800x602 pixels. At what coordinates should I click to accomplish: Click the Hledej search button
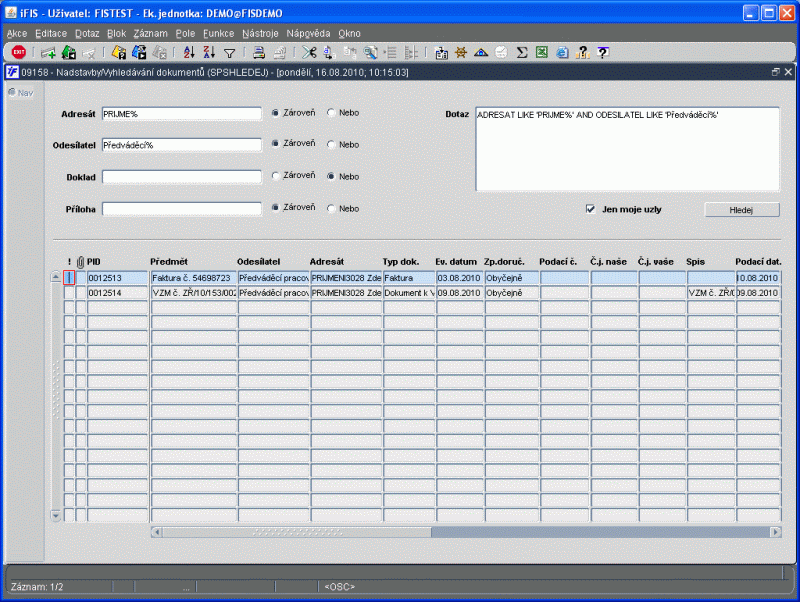point(742,210)
